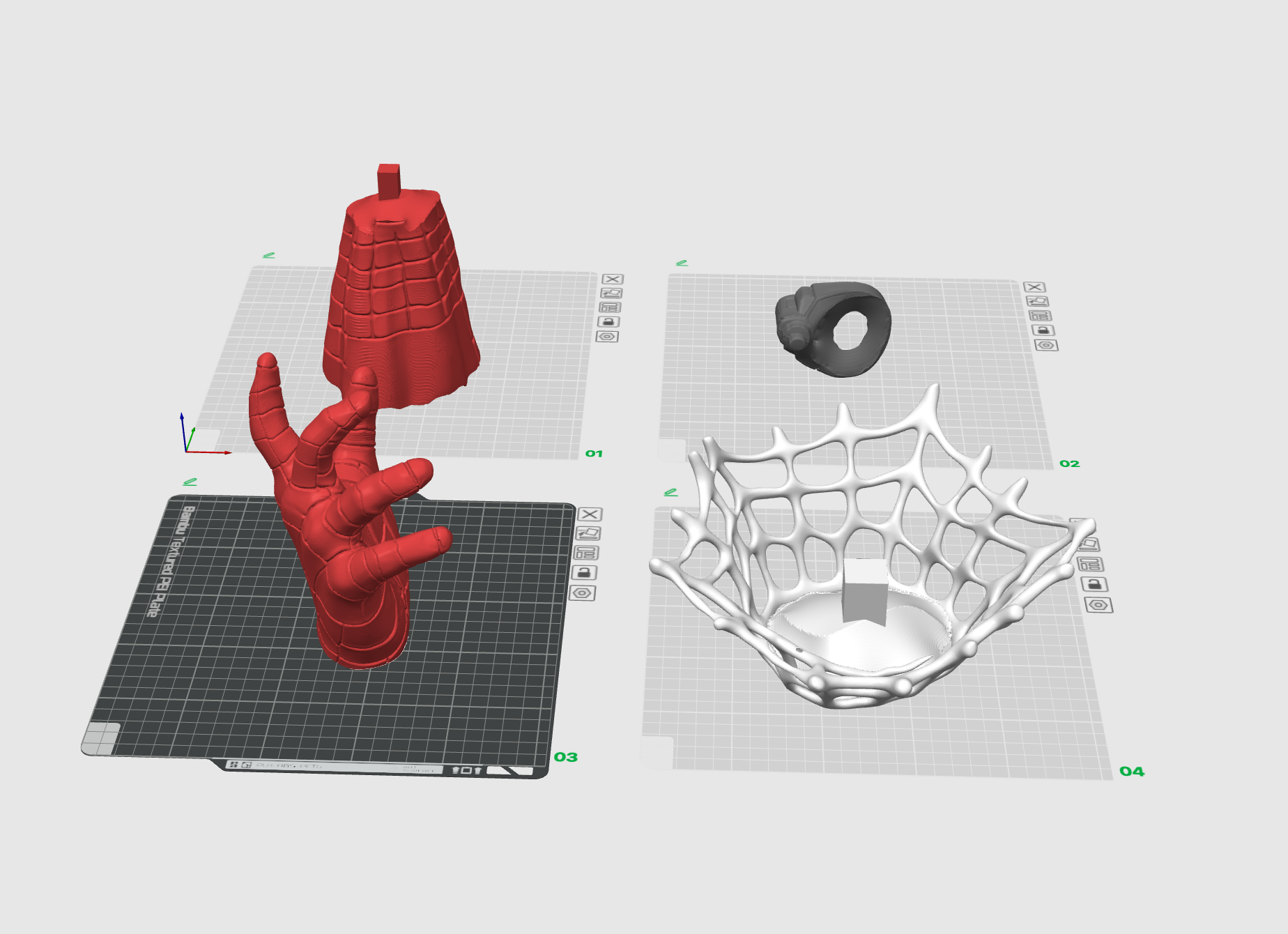
Task: Remove plate 02 with its X icon
Action: coord(1034,287)
